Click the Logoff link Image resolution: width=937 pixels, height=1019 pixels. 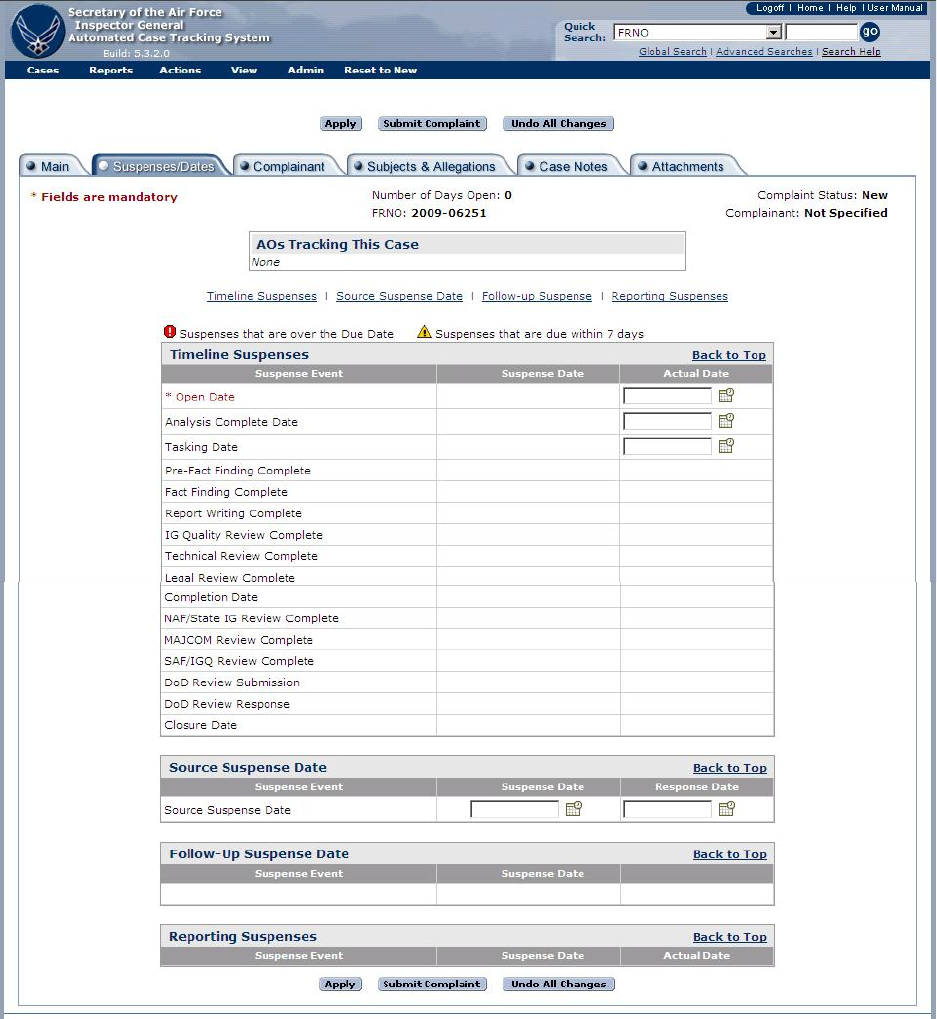tap(770, 8)
